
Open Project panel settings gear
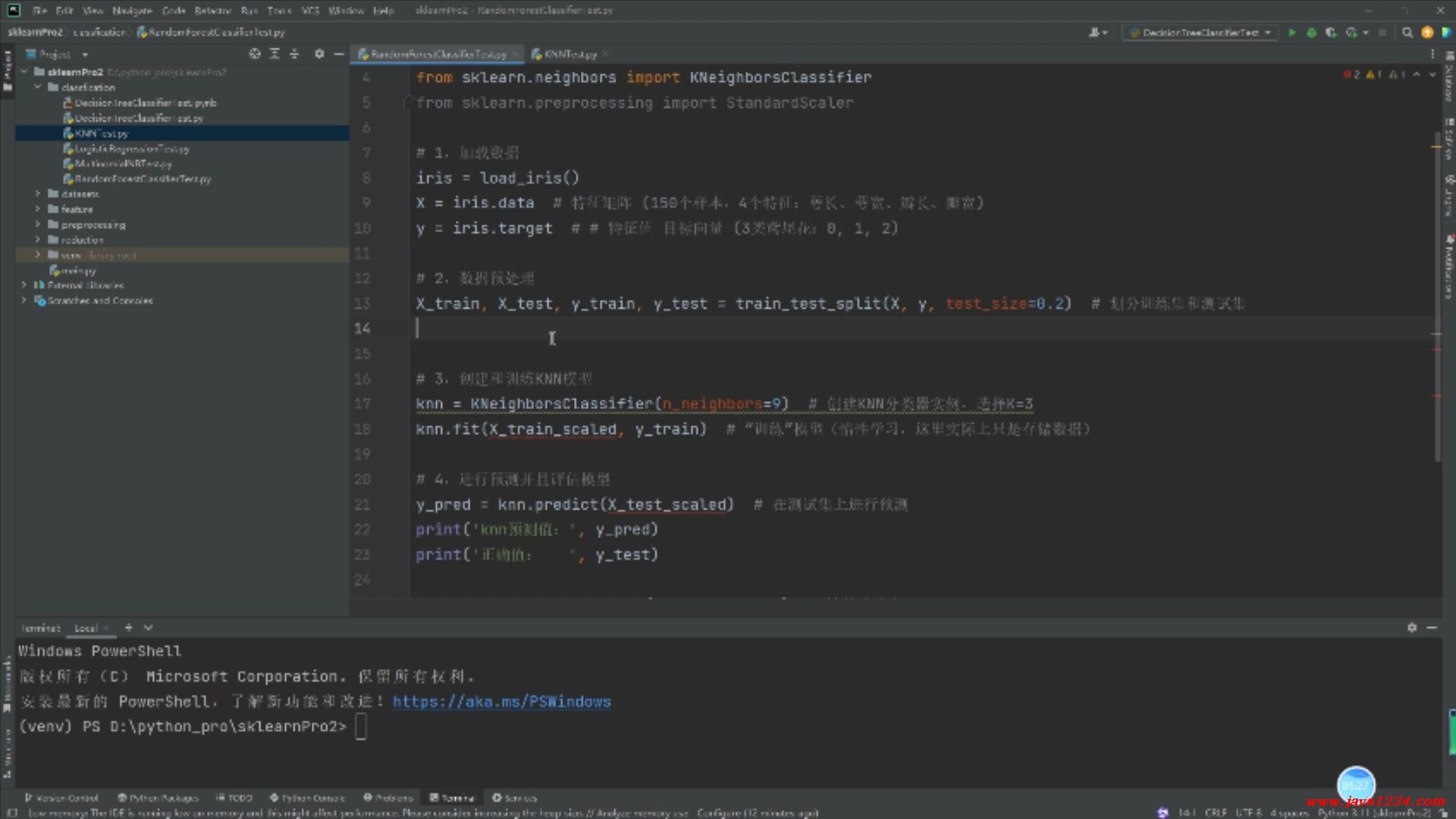click(x=319, y=54)
